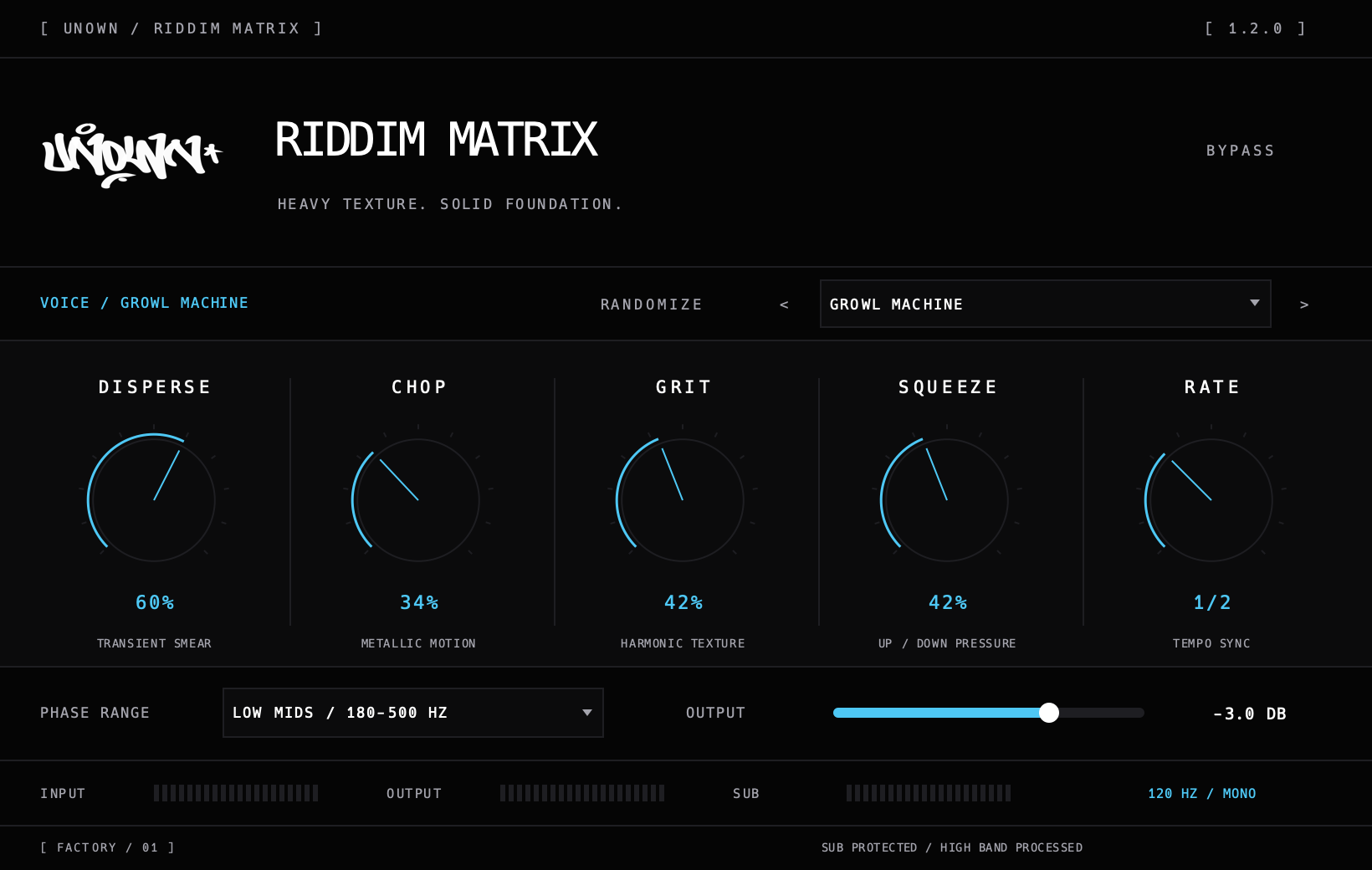Click the UNOWN / RIDDIM MATRIX header text
Viewport: 1372px width, 870px height.
(x=182, y=28)
